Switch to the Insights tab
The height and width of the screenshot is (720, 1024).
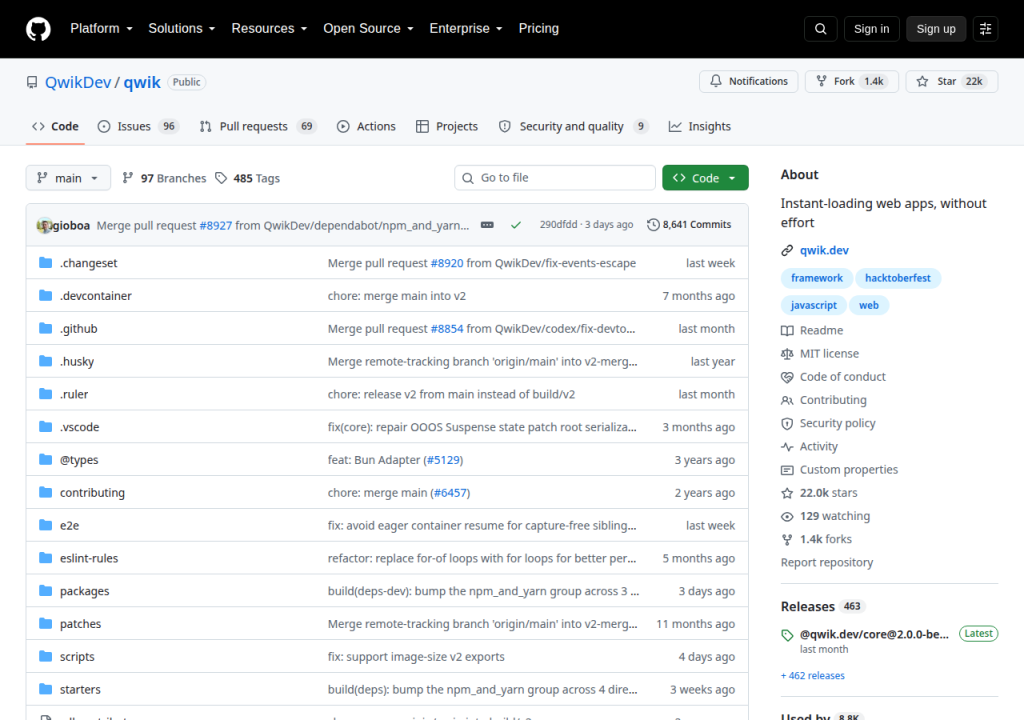(699, 126)
